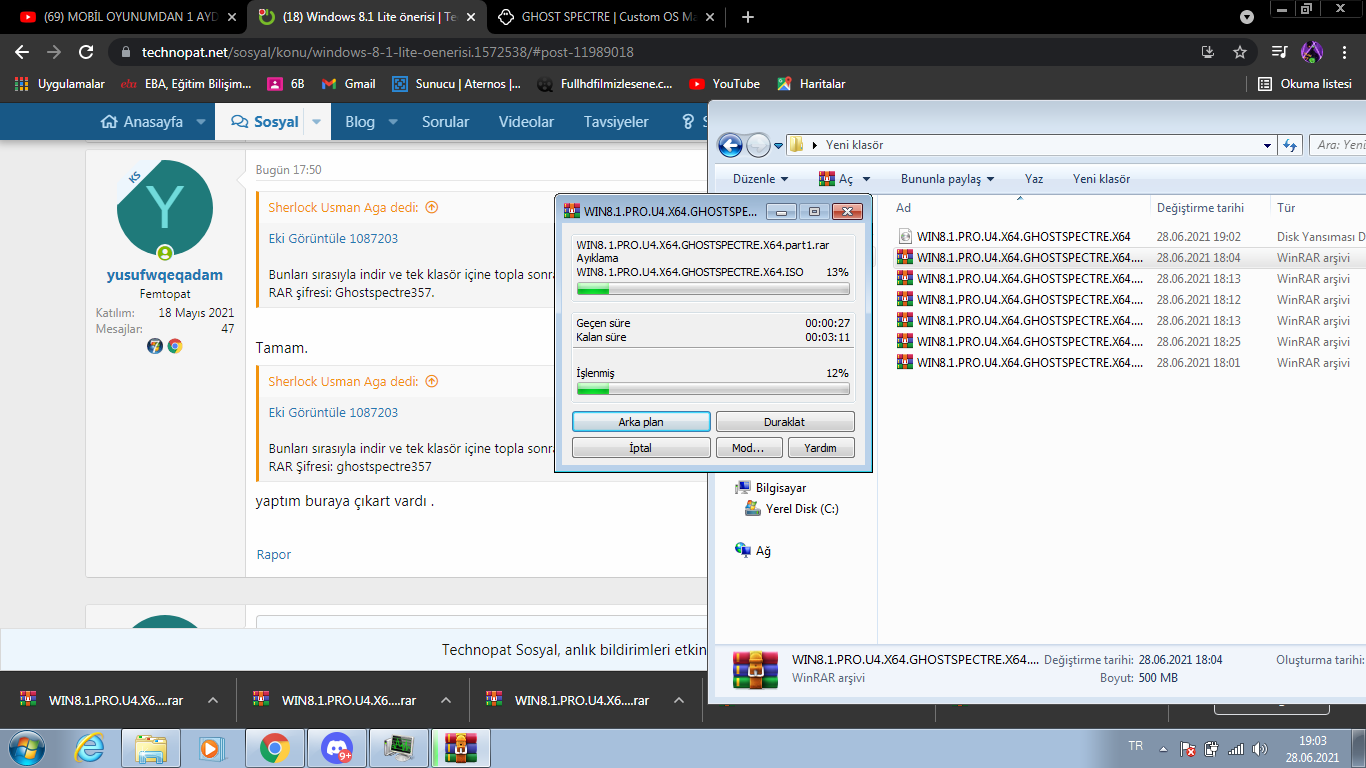
Task: Open the Chrome profile avatar
Action: [x=1311, y=52]
